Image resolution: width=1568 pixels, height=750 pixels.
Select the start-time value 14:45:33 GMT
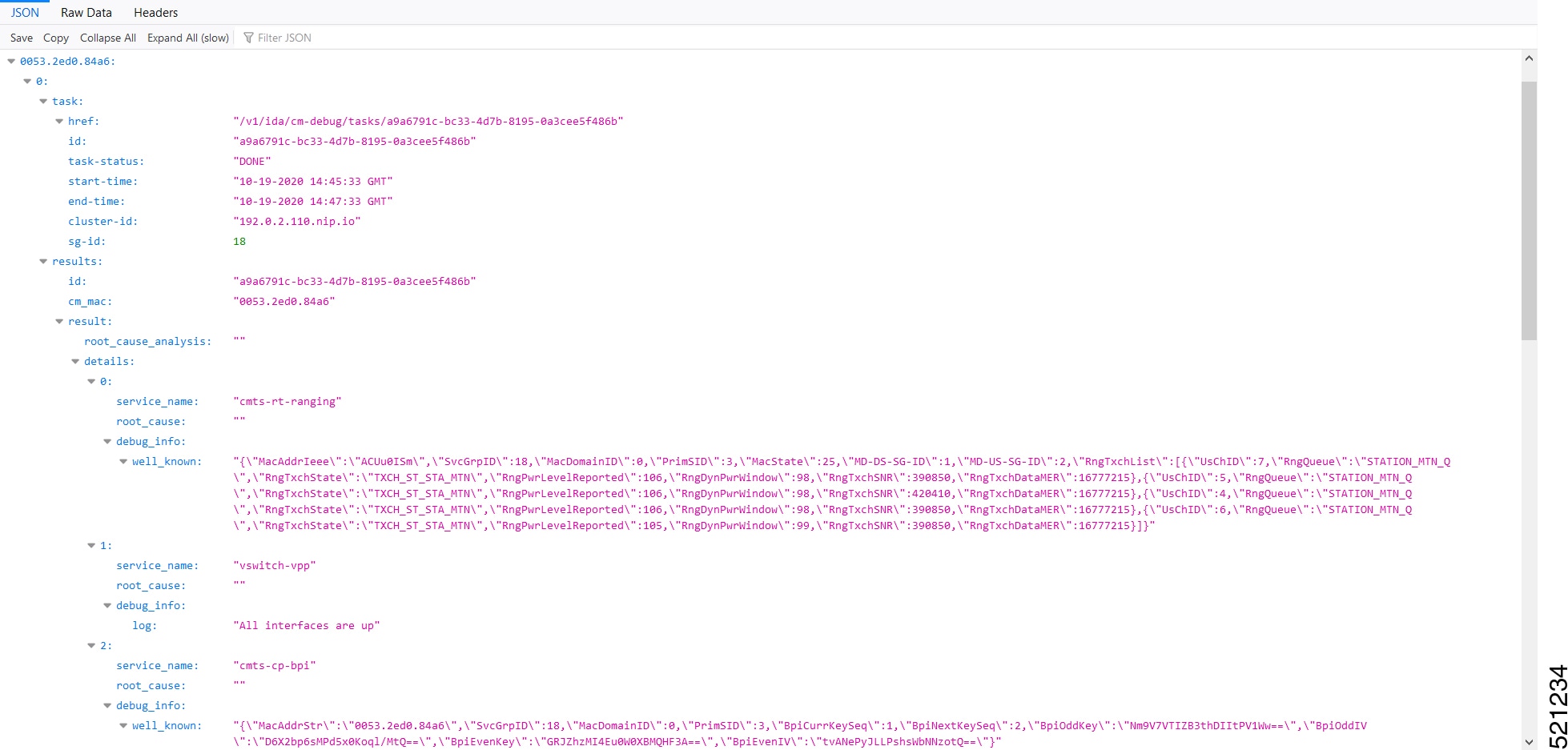tap(313, 181)
